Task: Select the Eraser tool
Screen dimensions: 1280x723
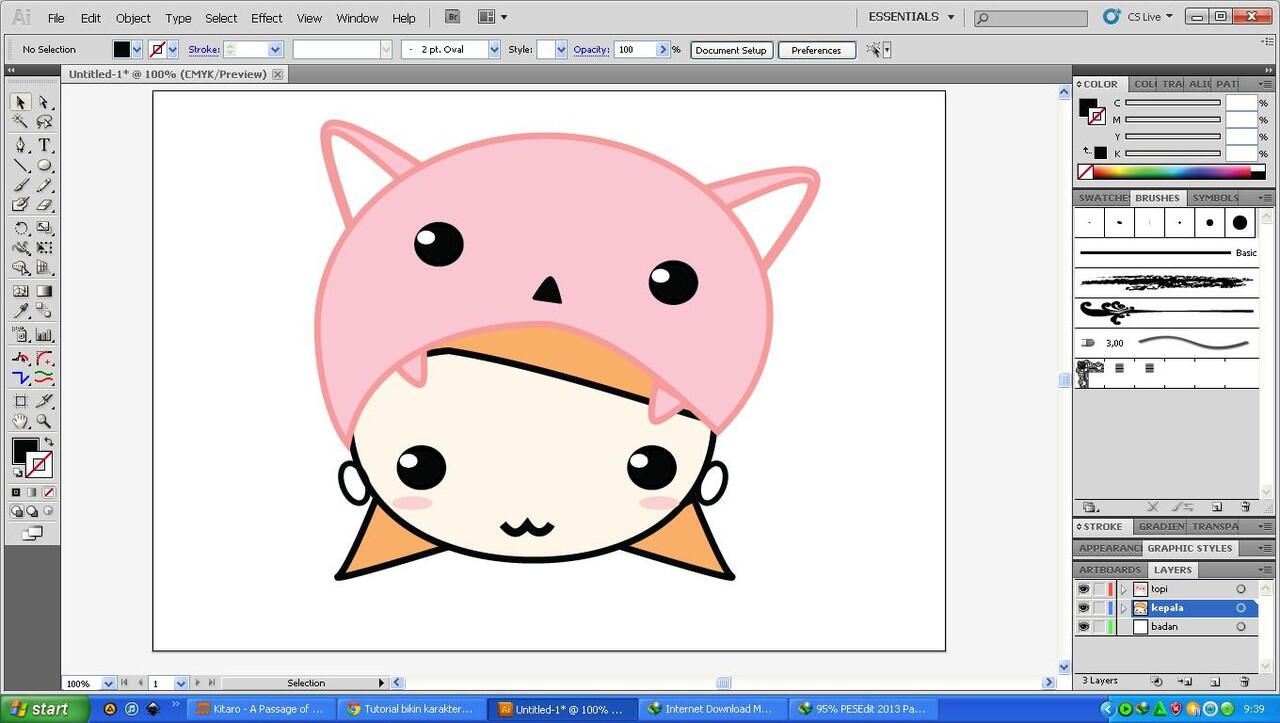Action: pyautogui.click(x=44, y=205)
